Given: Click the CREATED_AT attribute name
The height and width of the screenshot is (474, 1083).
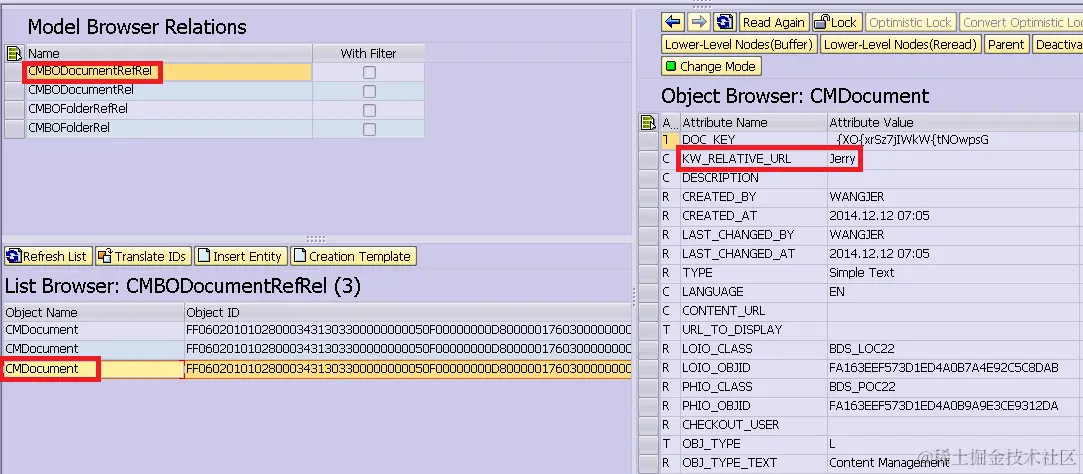Looking at the screenshot, I should [719, 216].
